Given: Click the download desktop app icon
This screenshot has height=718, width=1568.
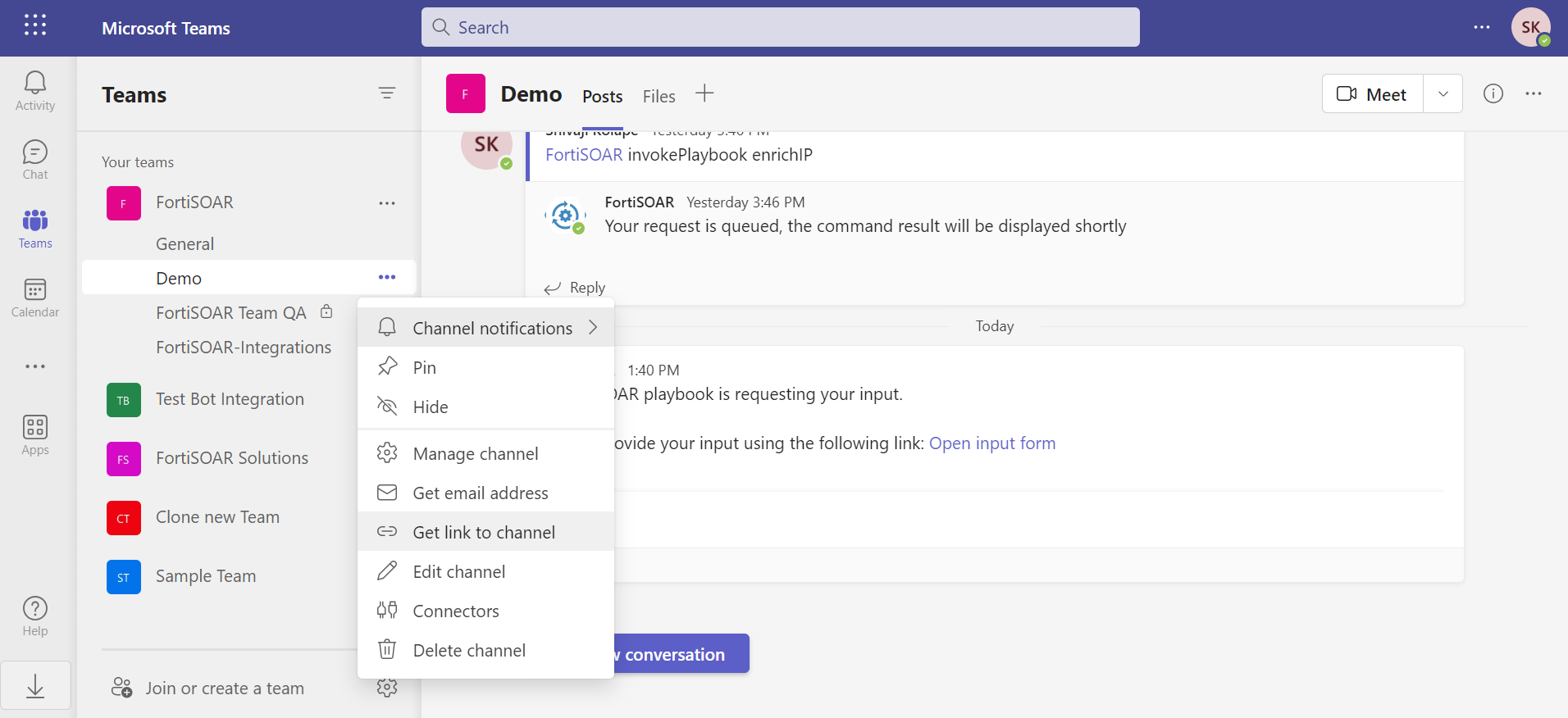Looking at the screenshot, I should pos(35,686).
